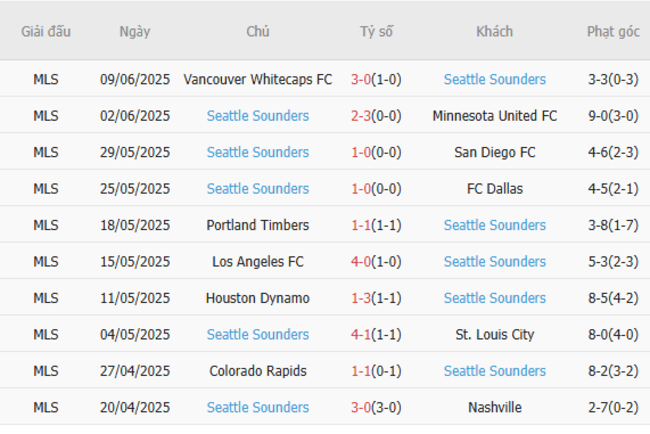This screenshot has height=434, width=650.
Task: Select Nashville in the away column
Action: pyautogui.click(x=494, y=408)
